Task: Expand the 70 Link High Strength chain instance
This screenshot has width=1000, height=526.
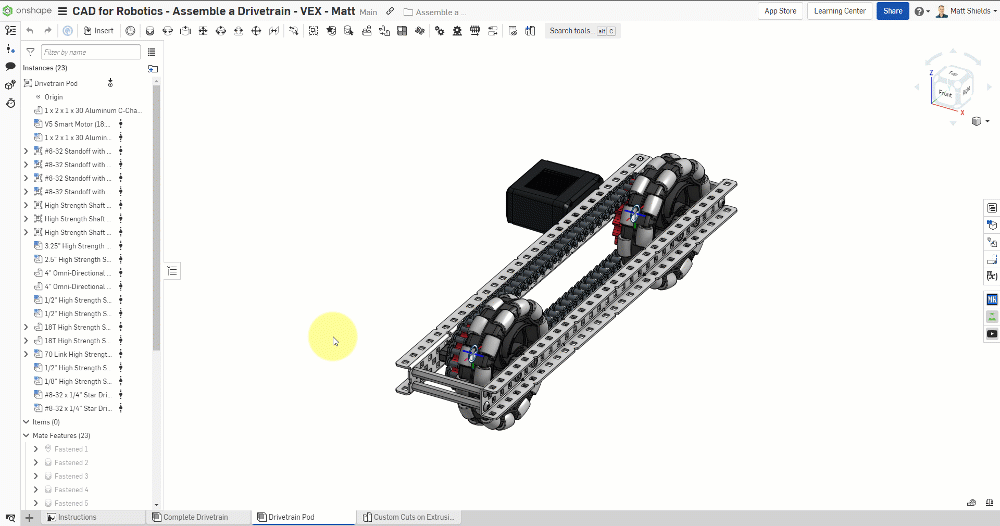Action: [x=26, y=354]
